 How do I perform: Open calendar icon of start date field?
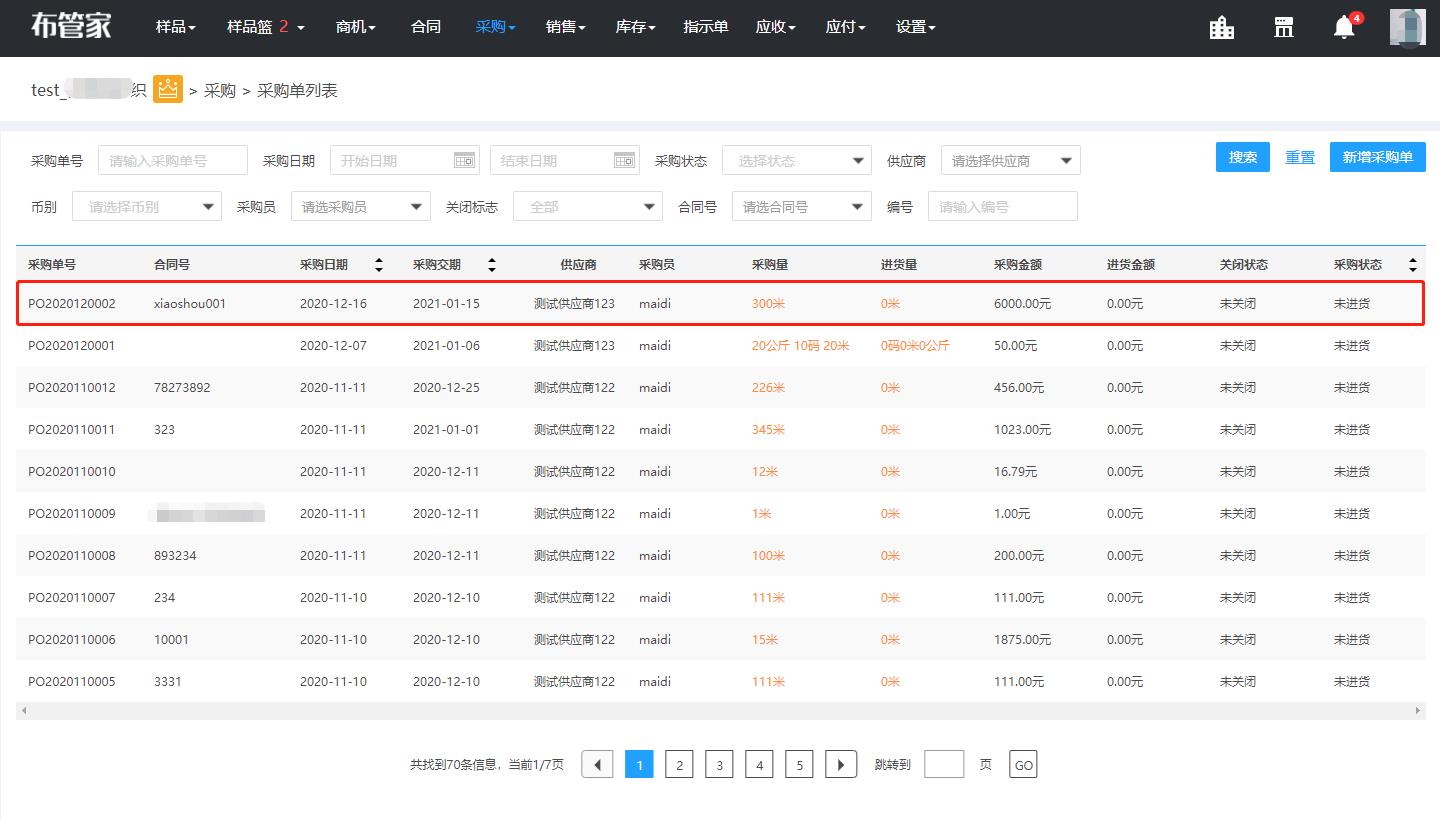coord(464,160)
